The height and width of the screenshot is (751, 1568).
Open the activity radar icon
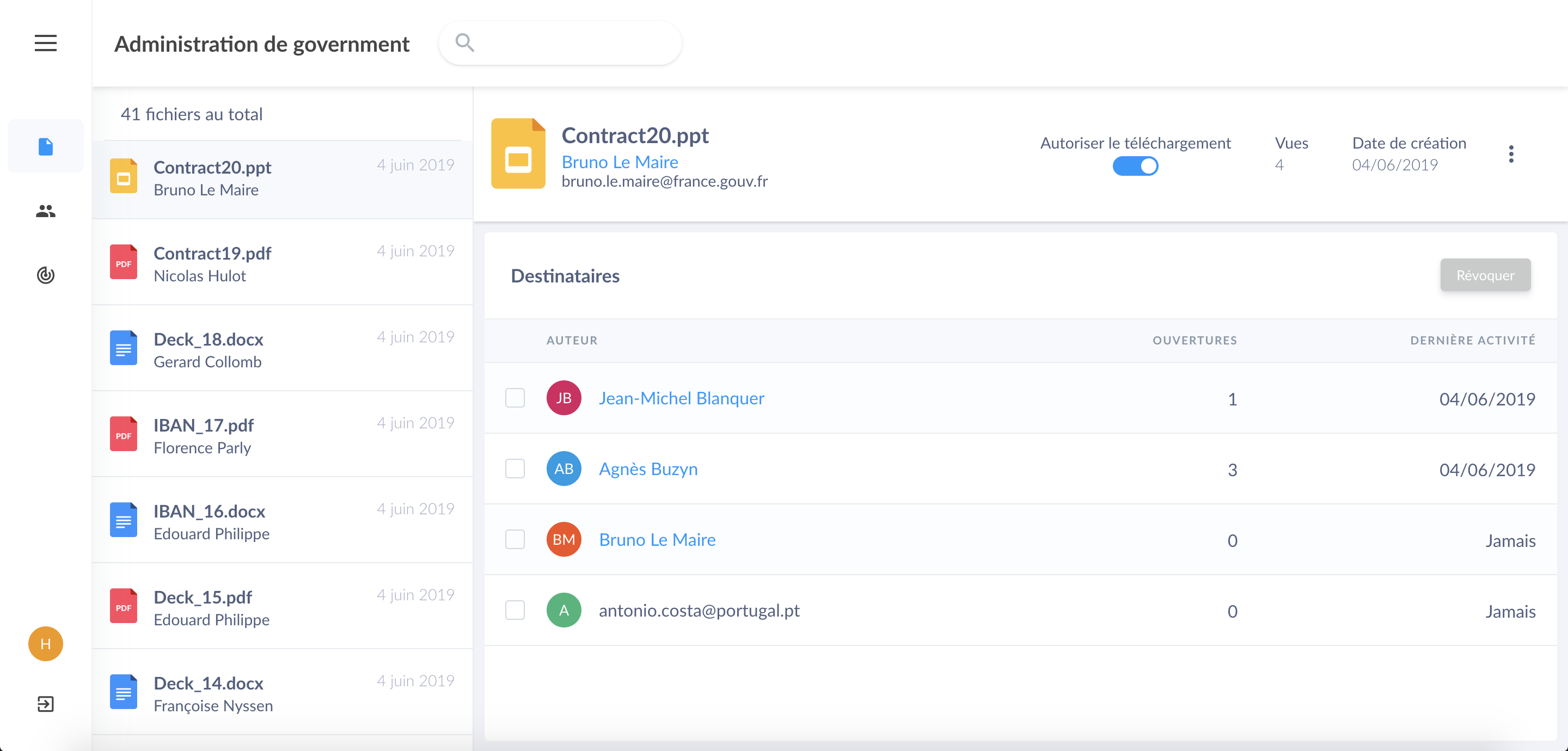[x=46, y=275]
